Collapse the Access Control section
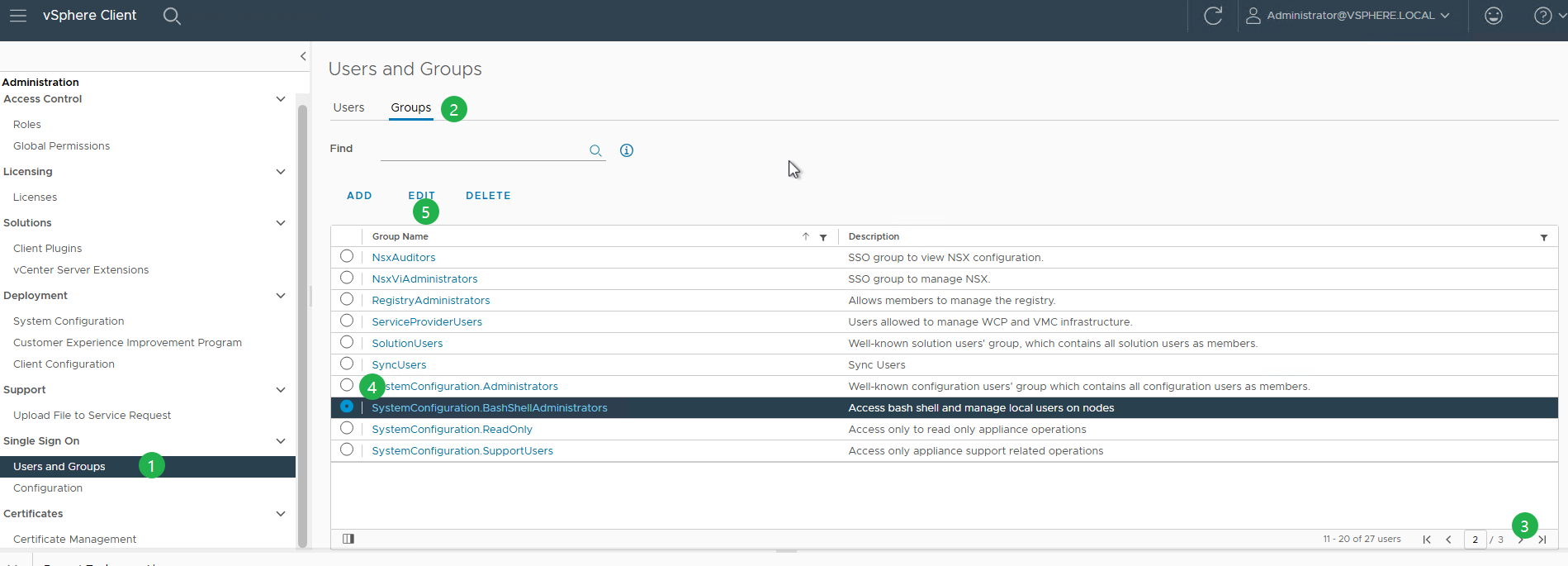 pos(281,99)
